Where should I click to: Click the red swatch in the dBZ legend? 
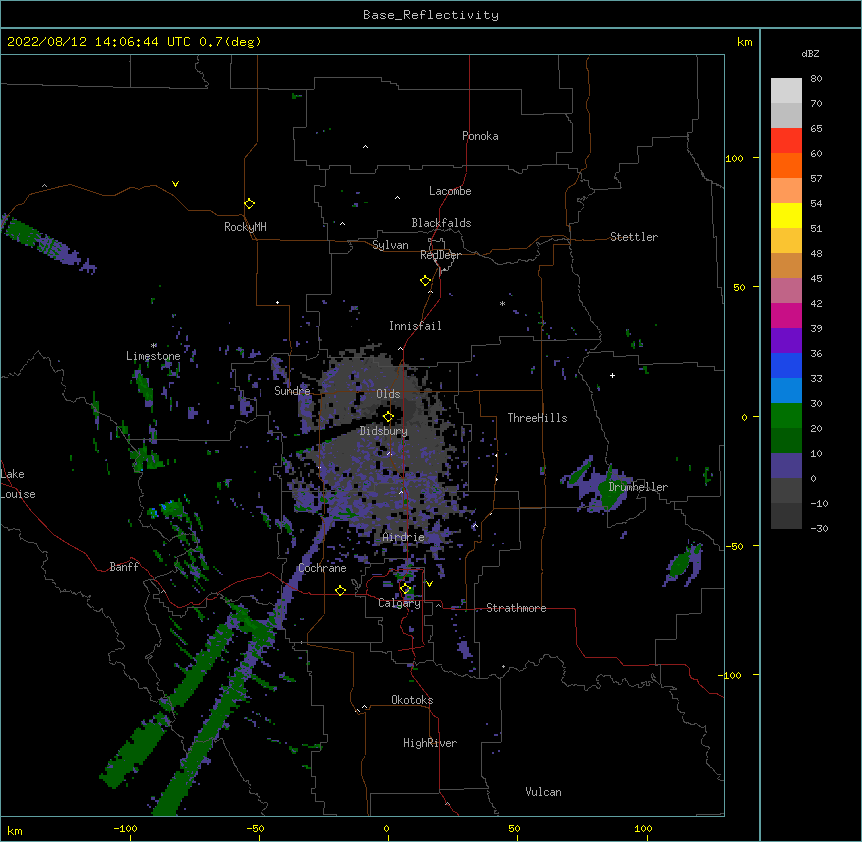click(786, 140)
